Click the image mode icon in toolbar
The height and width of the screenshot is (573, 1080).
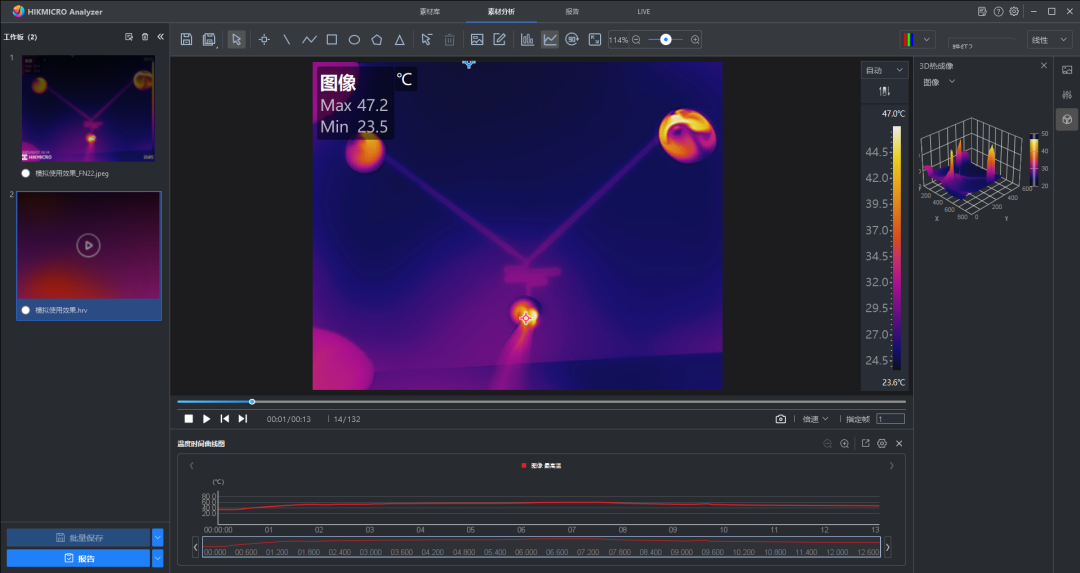pyautogui.click(x=477, y=39)
